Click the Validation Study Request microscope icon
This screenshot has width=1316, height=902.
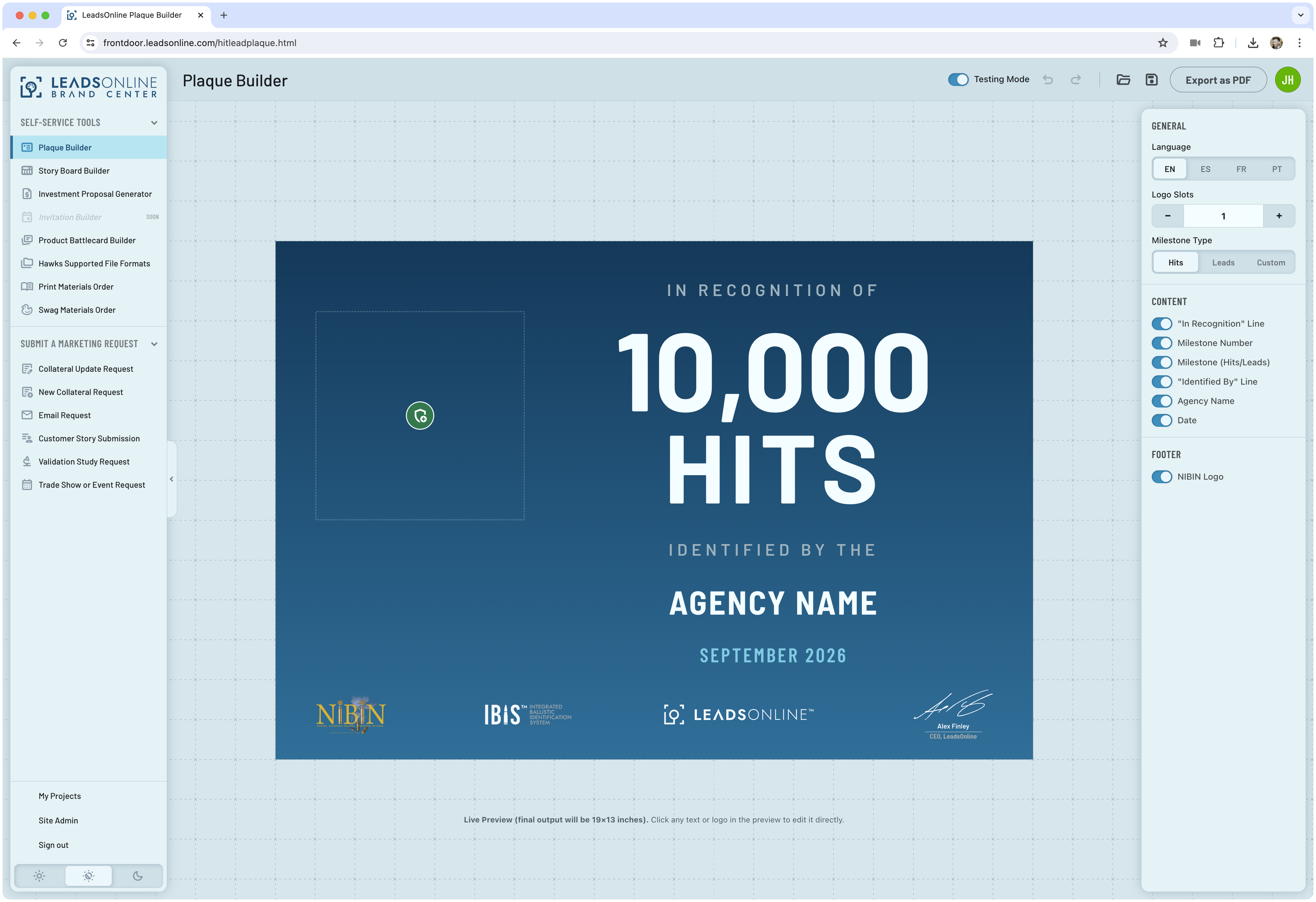coord(27,462)
